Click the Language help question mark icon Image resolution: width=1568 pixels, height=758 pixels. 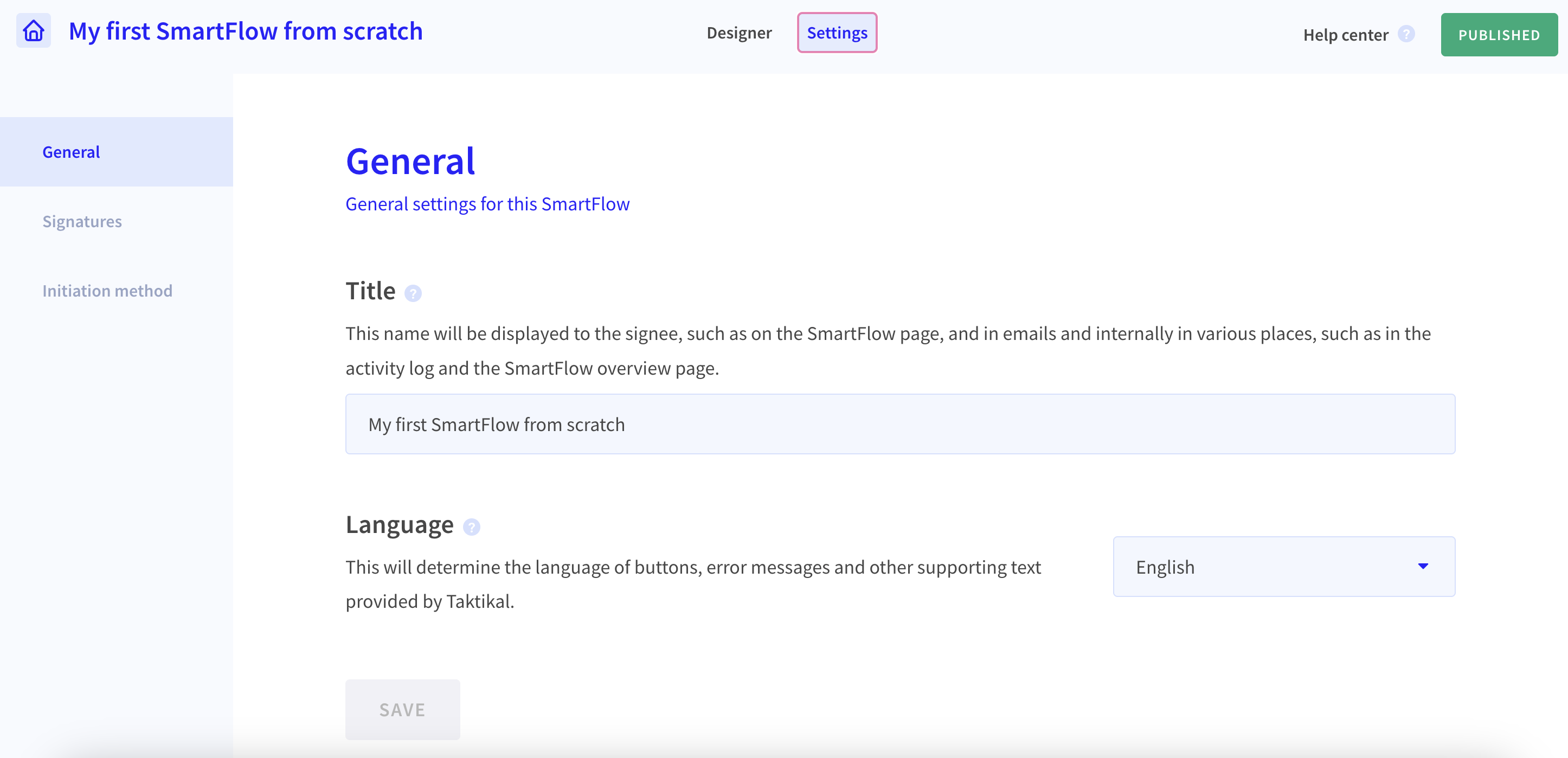pos(471,526)
